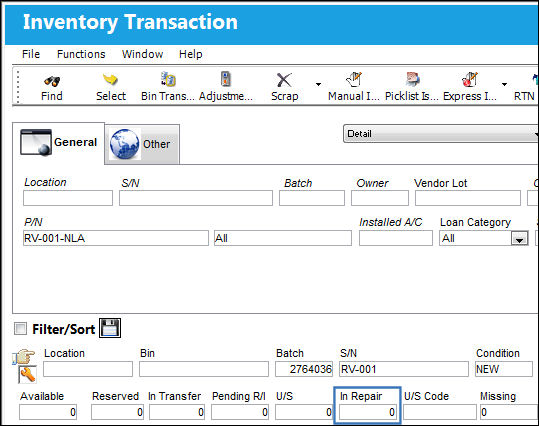Click the Scrap toolbar icon
The width and height of the screenshot is (539, 426).
pos(284,80)
